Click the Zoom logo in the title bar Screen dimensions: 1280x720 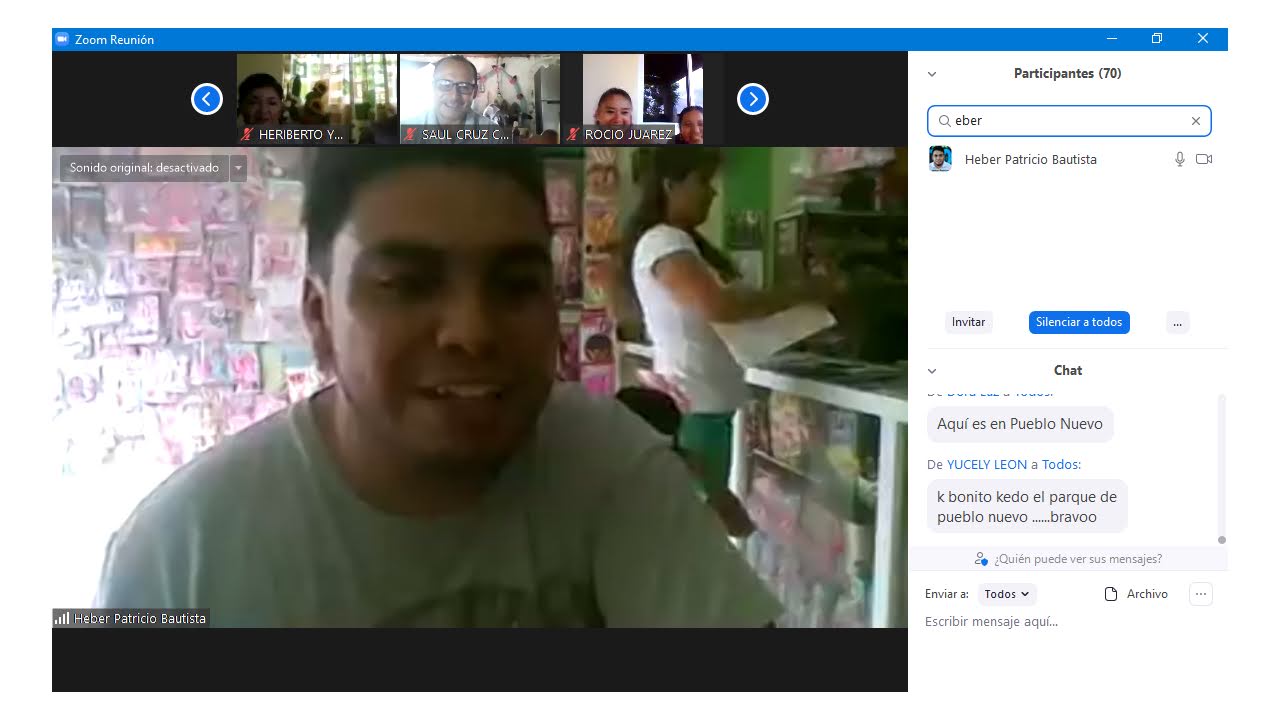tap(62, 39)
